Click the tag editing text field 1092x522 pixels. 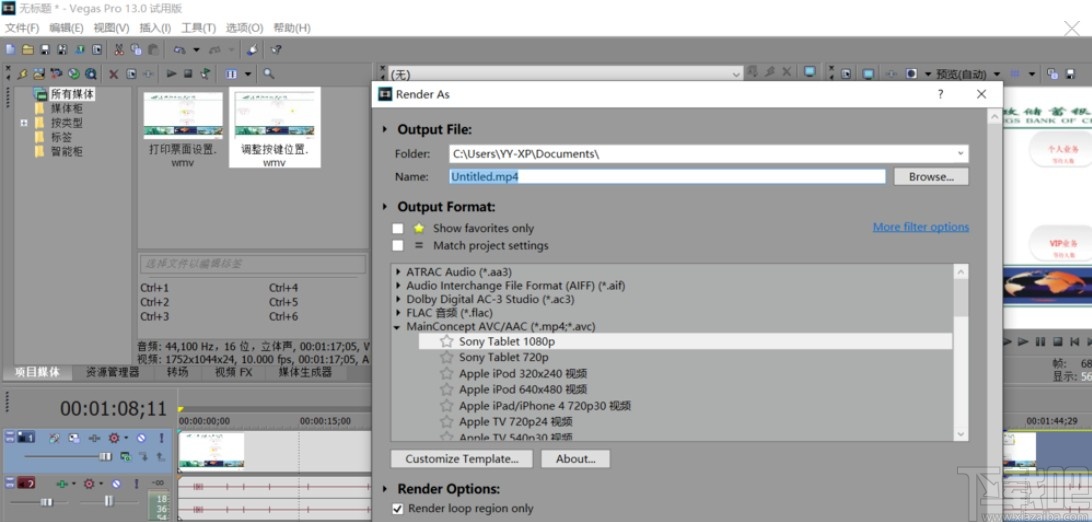[x=252, y=264]
